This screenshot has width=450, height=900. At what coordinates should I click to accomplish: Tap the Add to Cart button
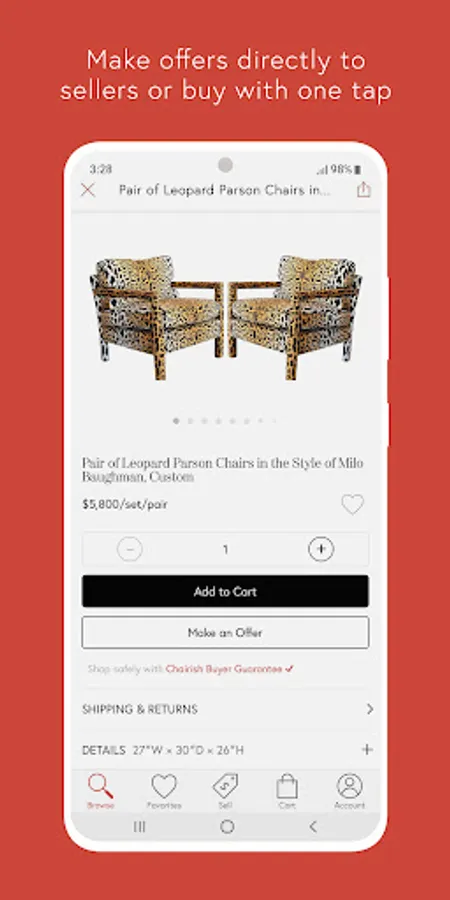click(x=225, y=591)
